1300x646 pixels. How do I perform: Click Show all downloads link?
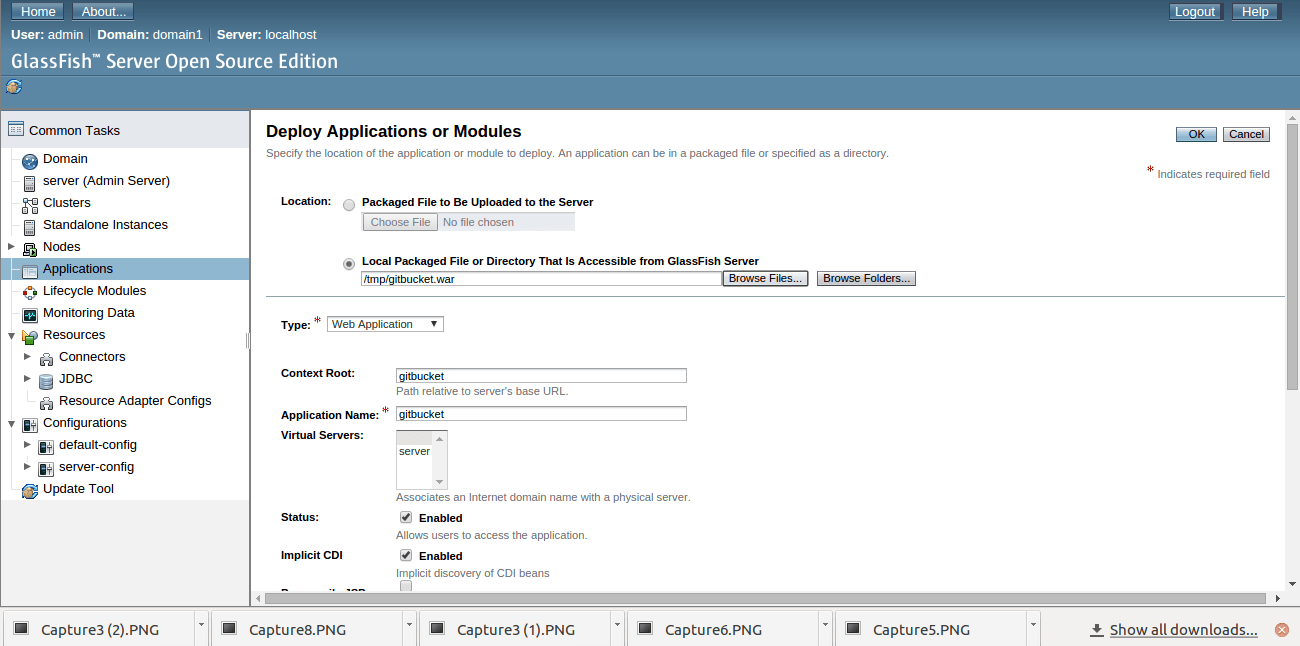tap(1183, 630)
